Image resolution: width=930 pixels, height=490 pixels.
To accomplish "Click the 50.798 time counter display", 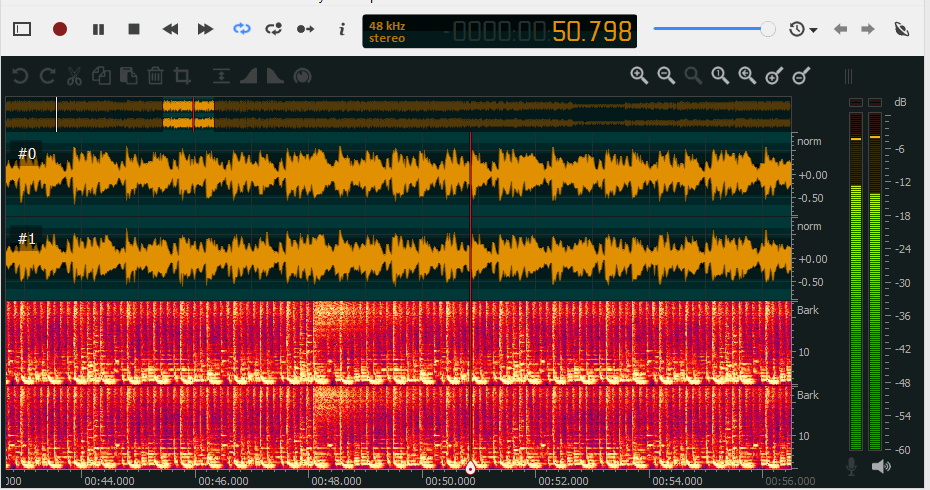I will (591, 31).
